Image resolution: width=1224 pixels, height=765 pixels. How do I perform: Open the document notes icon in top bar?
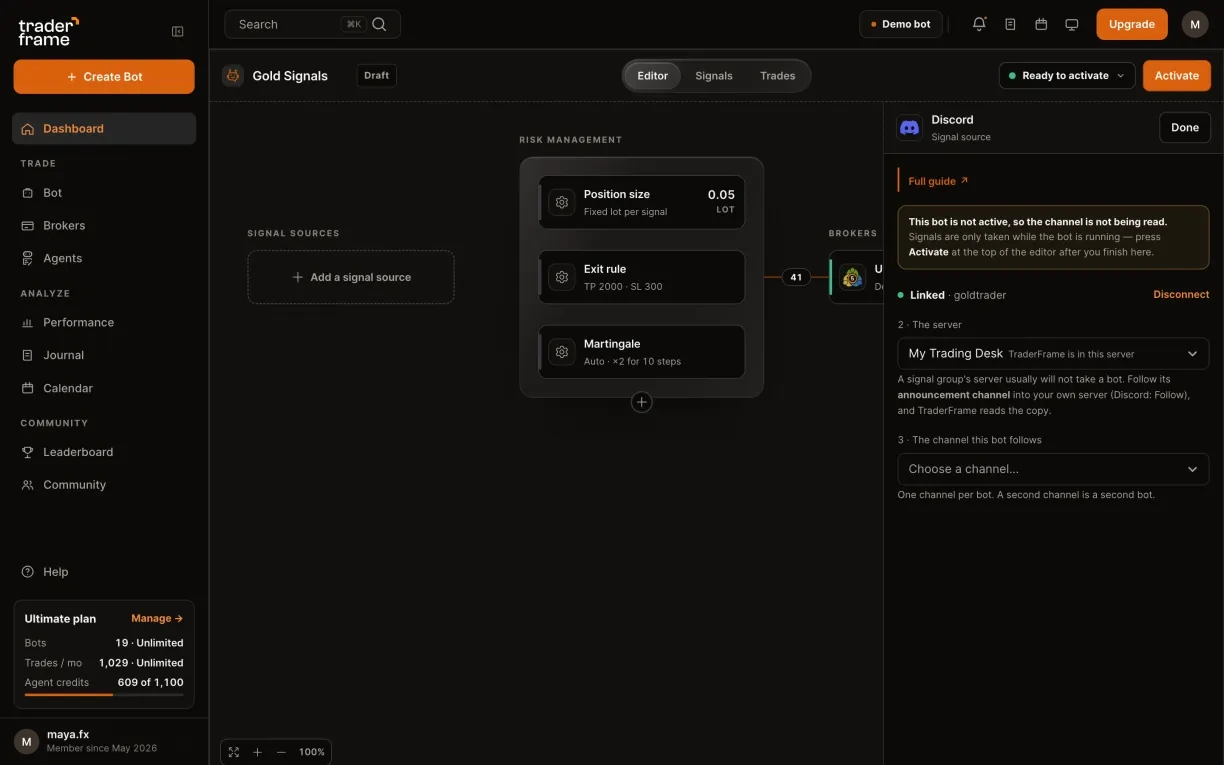(1010, 24)
